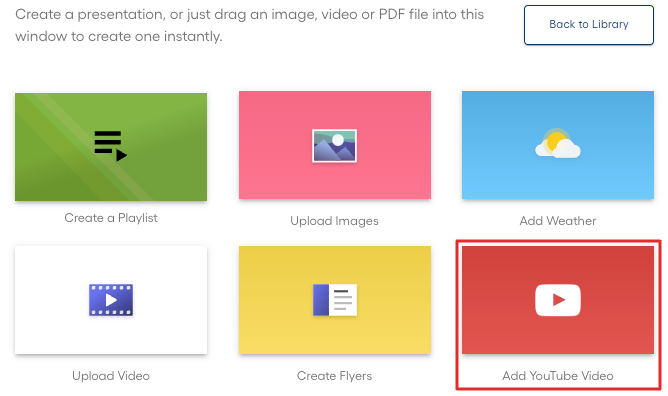Select the Upload Images card

tap(334, 145)
